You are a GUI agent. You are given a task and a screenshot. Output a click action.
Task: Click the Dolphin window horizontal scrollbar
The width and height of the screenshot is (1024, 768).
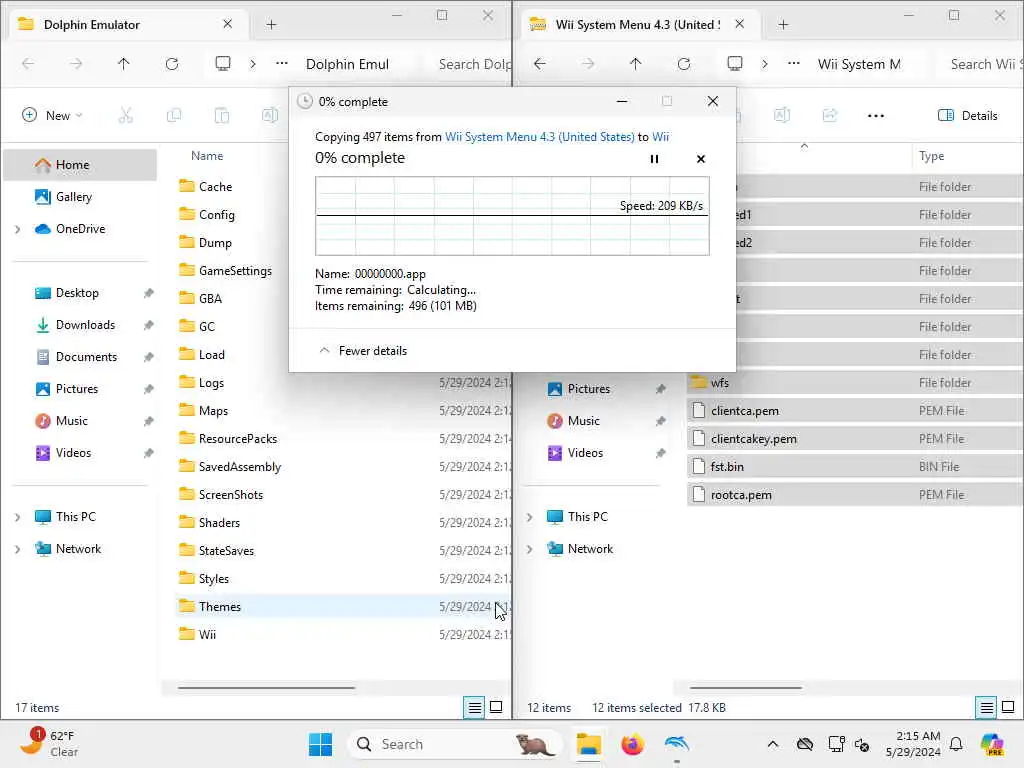266,688
